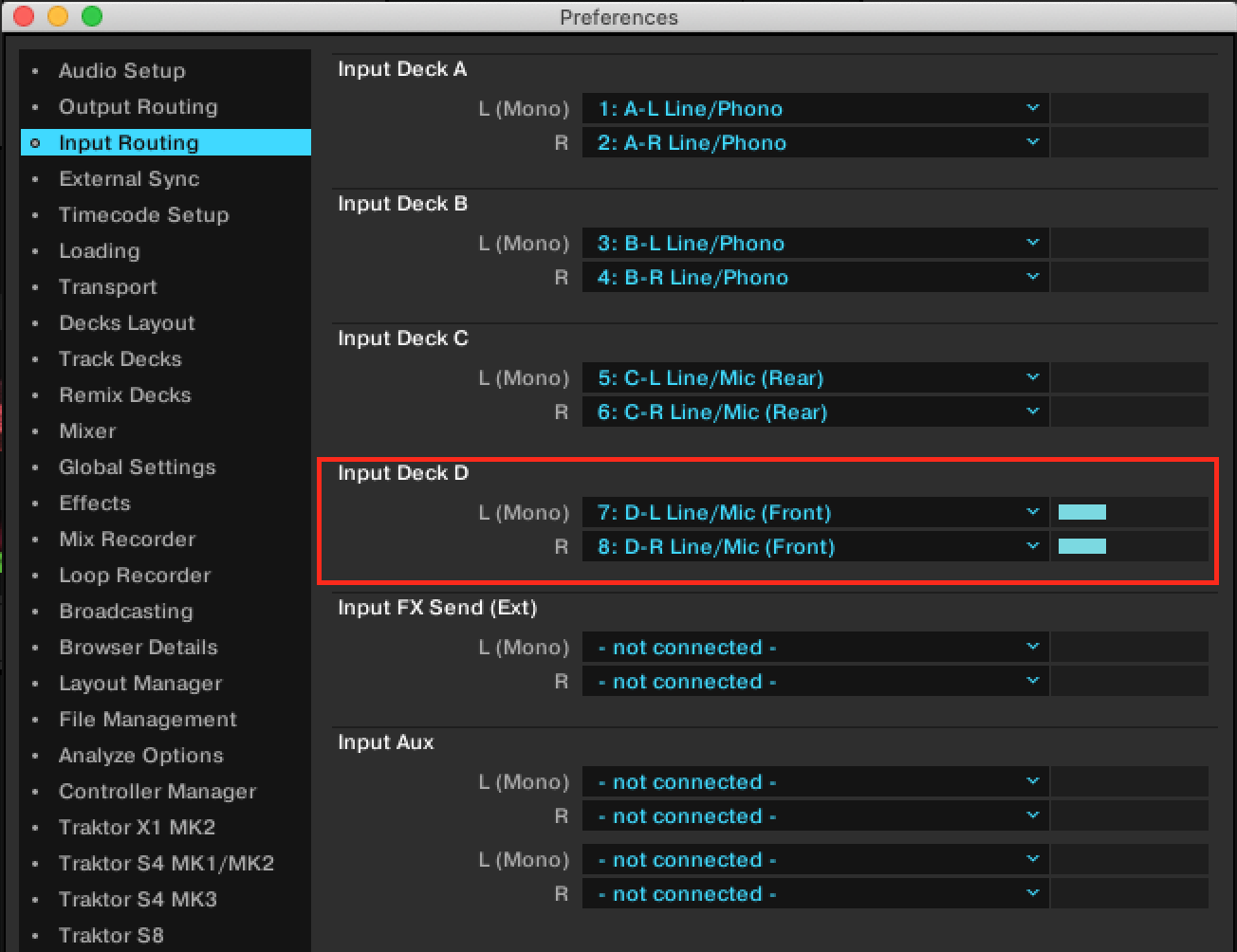Click the Input FX Send (Ext) heading
The height and width of the screenshot is (952, 1237).
[437, 608]
